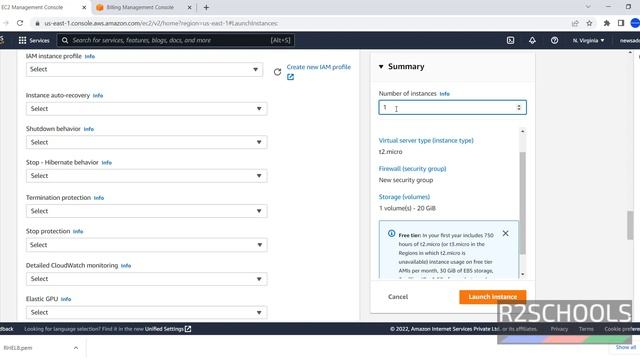Viewport: 640px width, 360px height.
Task: Open Info for Shutdown behavior
Action: tap(89, 129)
